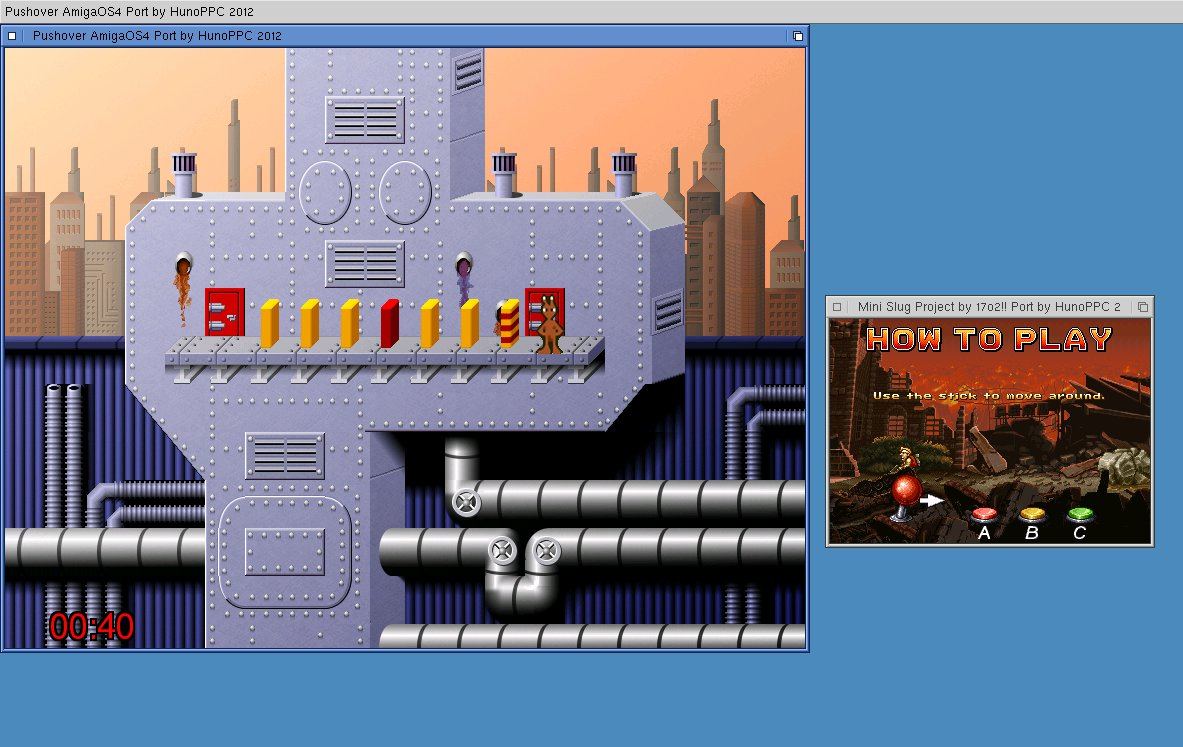1183x747 pixels.
Task: Close the Pushover AmigaOS4 Port window
Action: [12, 35]
